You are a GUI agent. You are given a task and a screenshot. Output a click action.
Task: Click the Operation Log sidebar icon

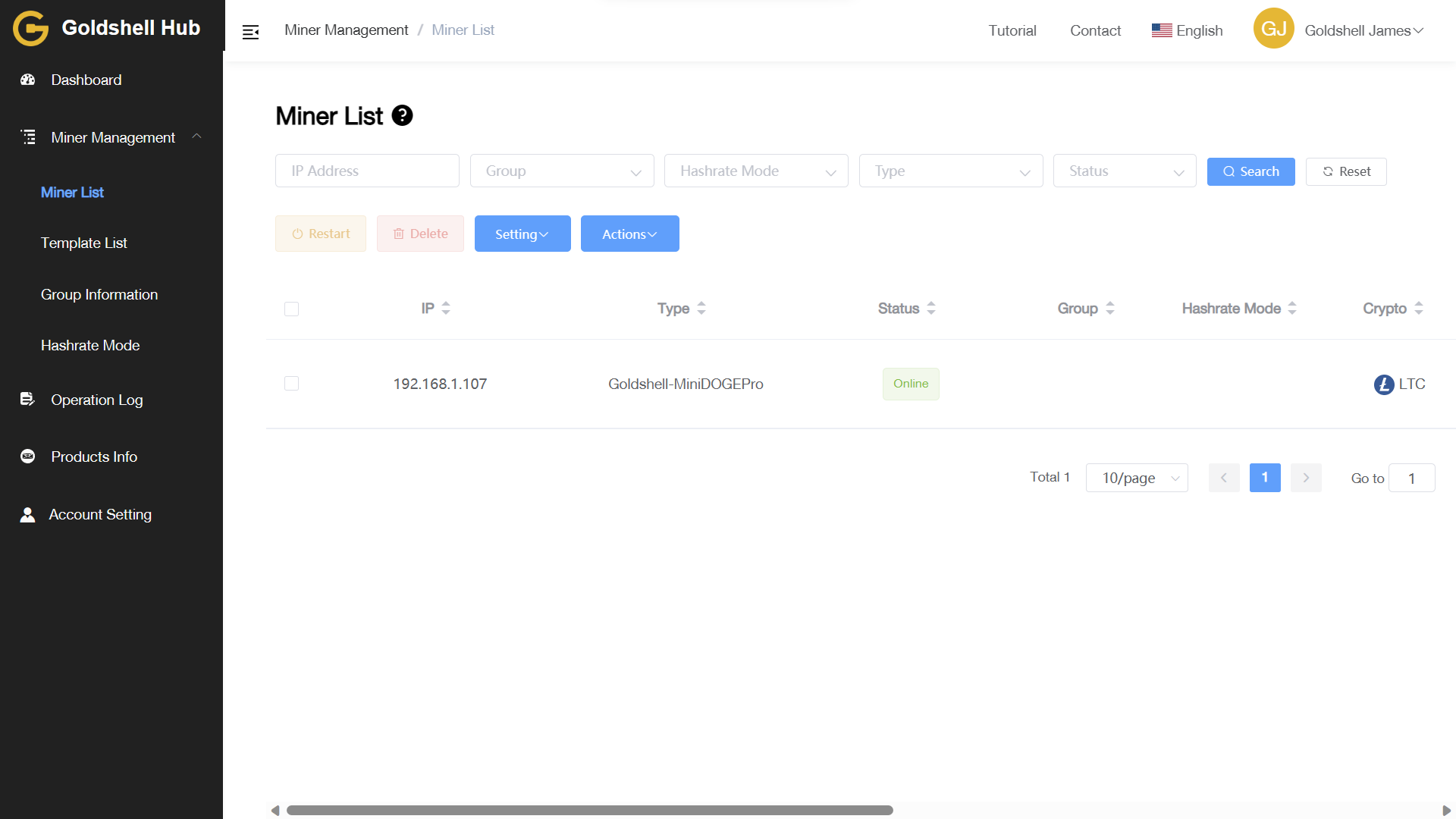point(27,399)
